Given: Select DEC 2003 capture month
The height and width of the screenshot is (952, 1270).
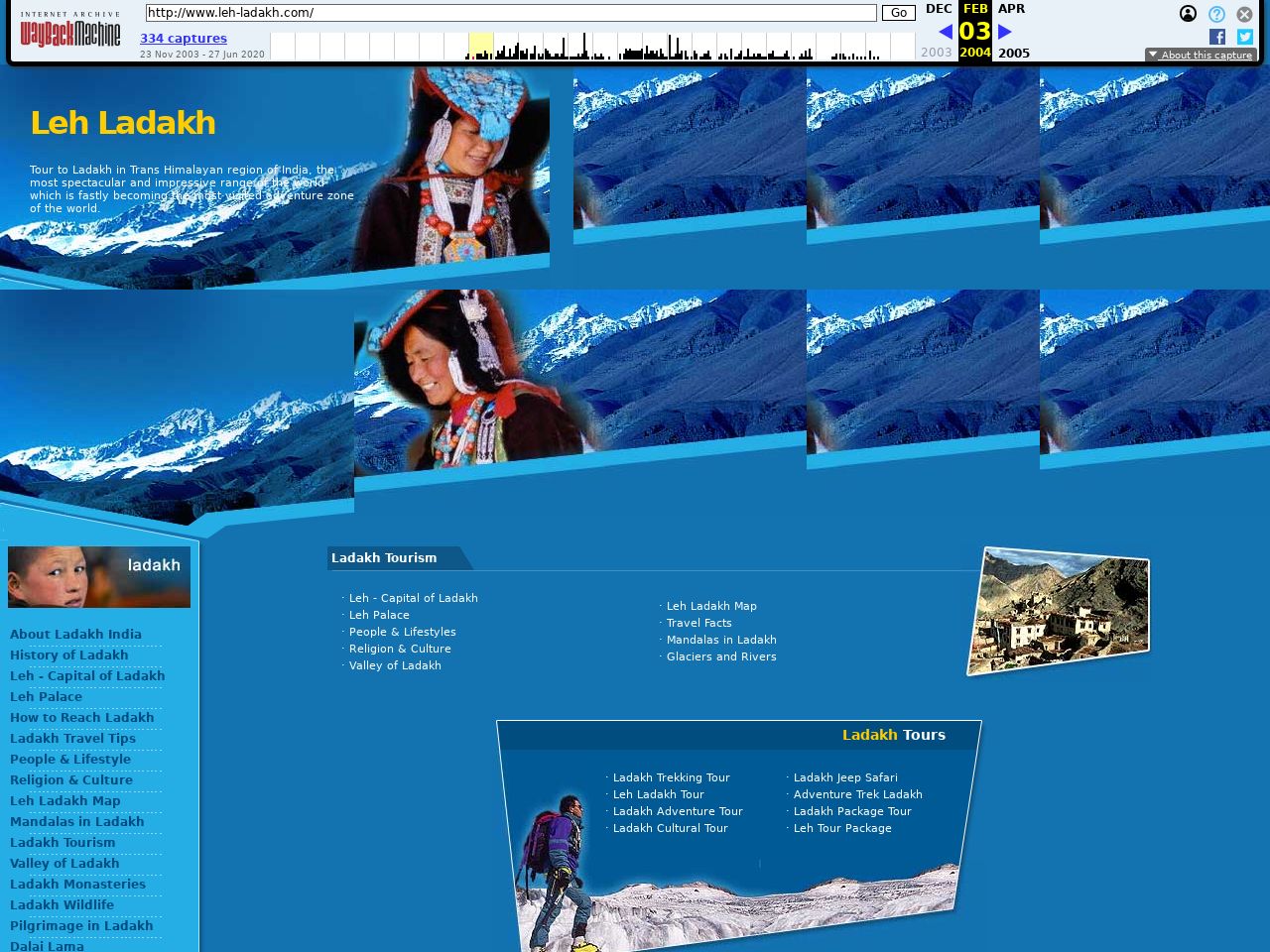Looking at the screenshot, I should tap(938, 9).
